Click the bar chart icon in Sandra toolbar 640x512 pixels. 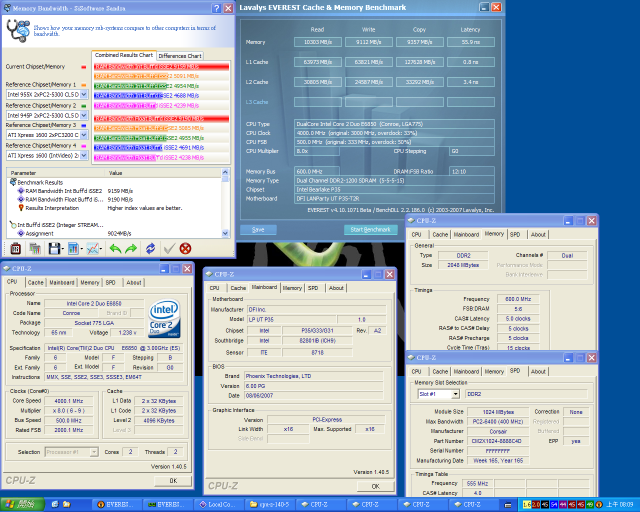tap(73, 248)
